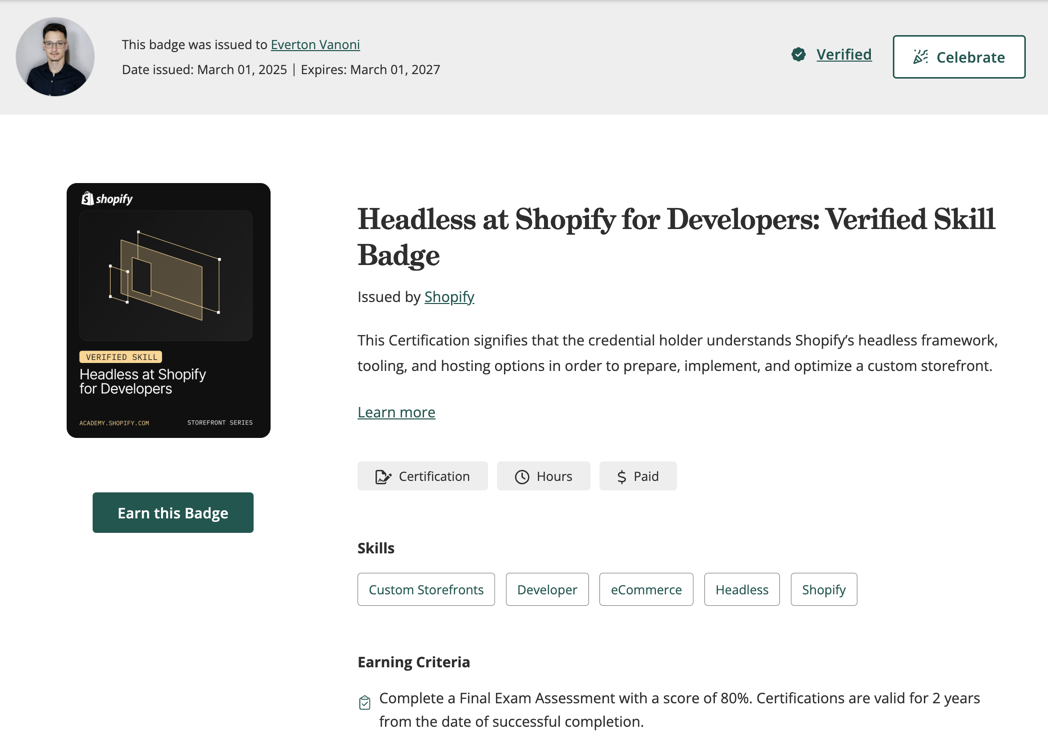Viewport: 1048px width, 756px height.
Task: Open the Learn more link
Action: click(396, 412)
